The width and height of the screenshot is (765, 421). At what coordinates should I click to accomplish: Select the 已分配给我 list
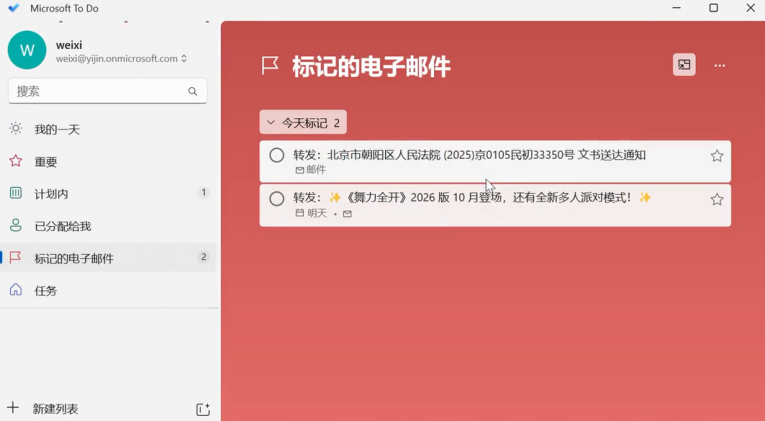point(62,226)
